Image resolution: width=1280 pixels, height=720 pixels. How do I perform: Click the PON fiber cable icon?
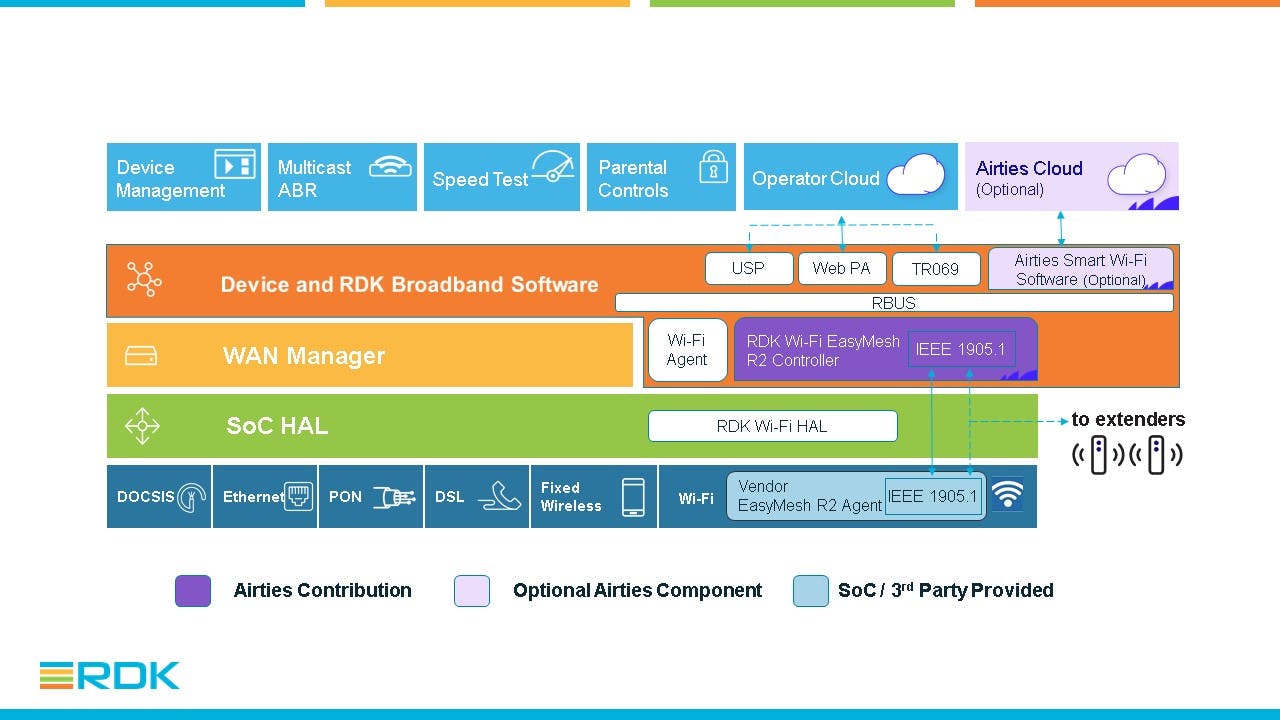pos(394,497)
